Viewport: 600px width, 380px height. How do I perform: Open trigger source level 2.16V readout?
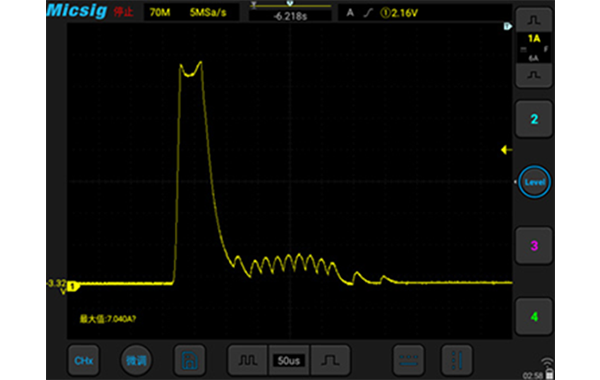tap(399, 13)
